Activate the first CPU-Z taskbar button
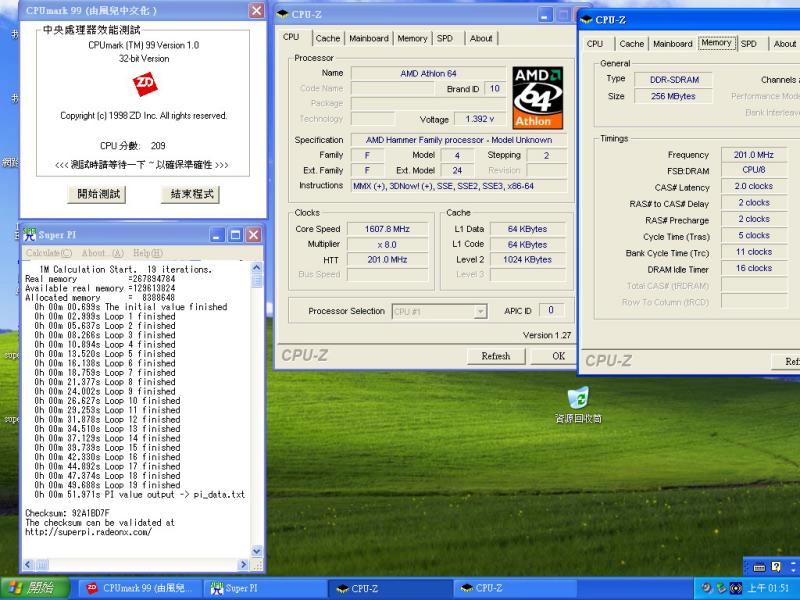Image resolution: width=800 pixels, height=600 pixels. click(x=389, y=588)
